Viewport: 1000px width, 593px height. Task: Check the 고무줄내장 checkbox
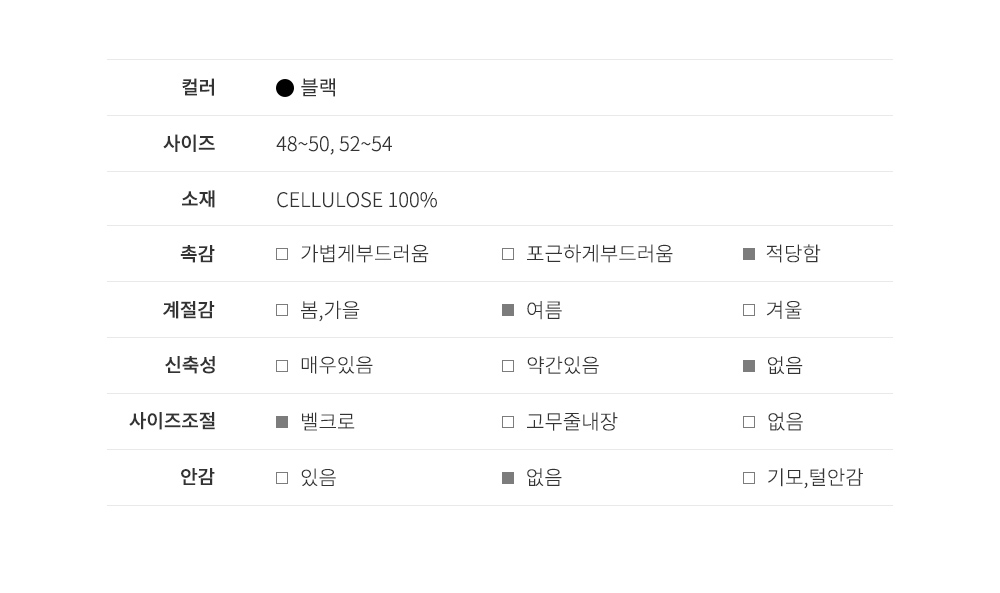(x=508, y=422)
